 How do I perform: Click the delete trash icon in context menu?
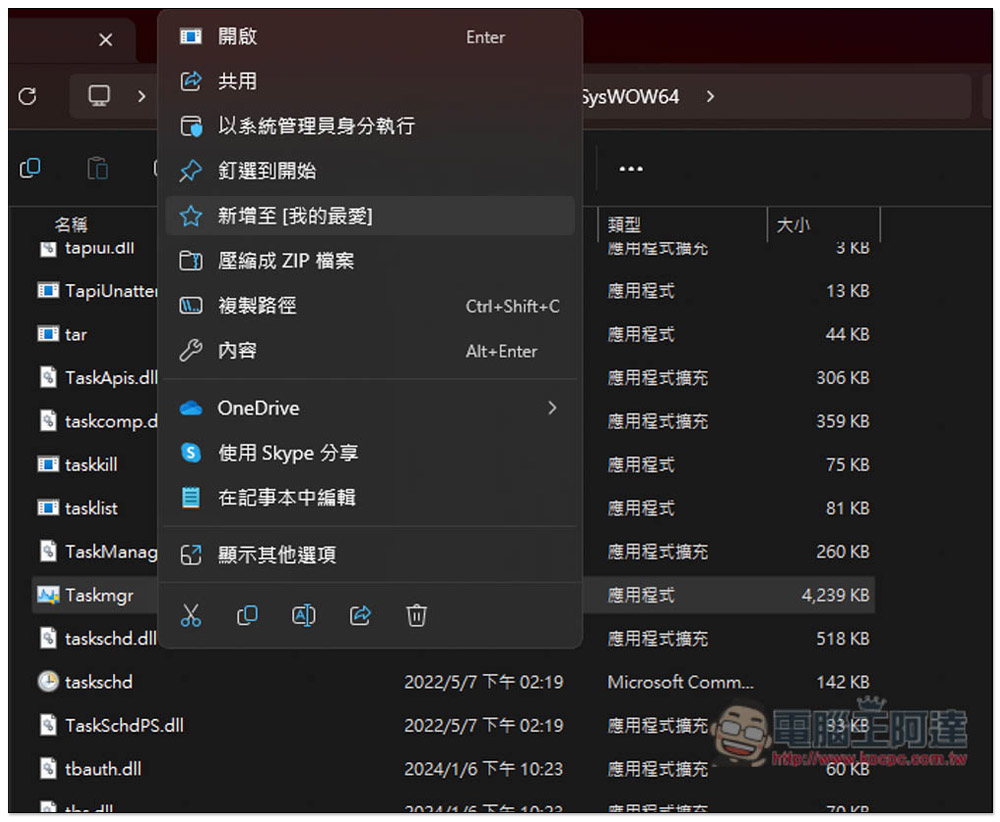(x=416, y=615)
